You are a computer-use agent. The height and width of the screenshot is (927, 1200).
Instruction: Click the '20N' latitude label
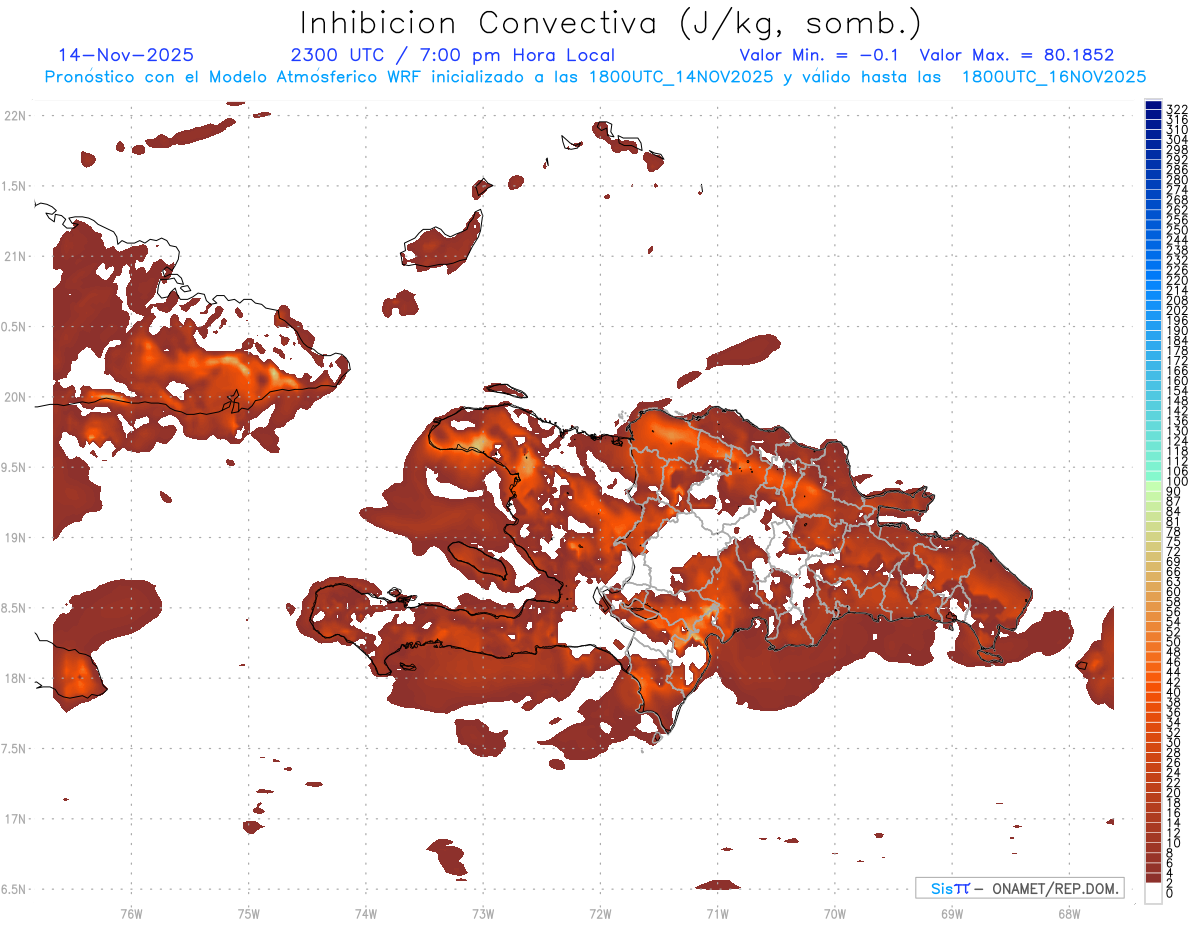point(15,397)
